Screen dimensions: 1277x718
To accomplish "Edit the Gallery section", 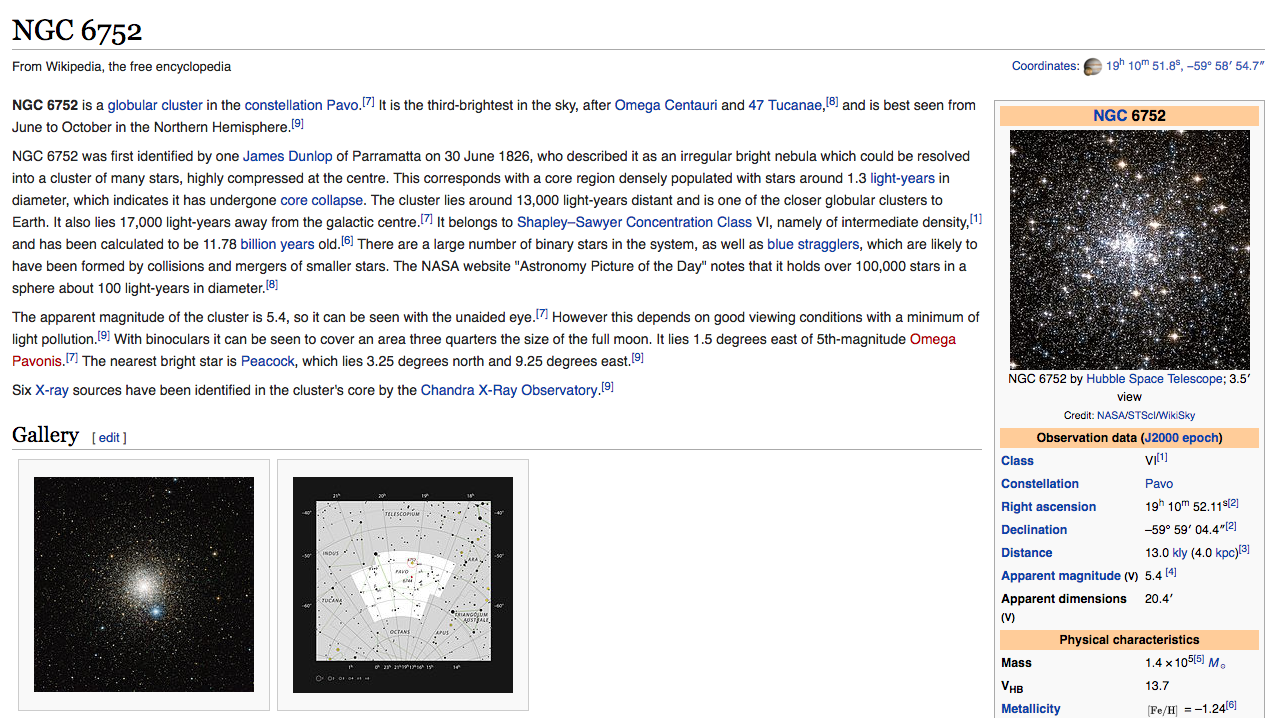I will pyautogui.click(x=109, y=438).
